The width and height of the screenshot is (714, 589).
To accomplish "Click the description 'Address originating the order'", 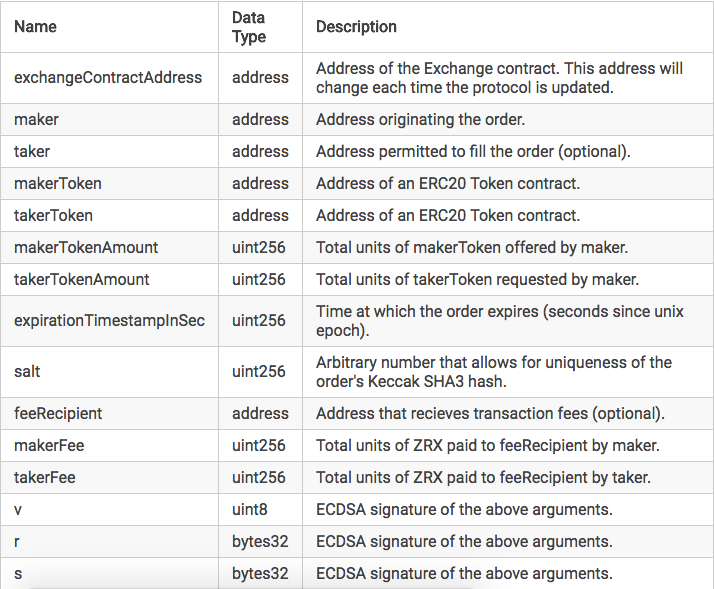I will click(x=420, y=120).
